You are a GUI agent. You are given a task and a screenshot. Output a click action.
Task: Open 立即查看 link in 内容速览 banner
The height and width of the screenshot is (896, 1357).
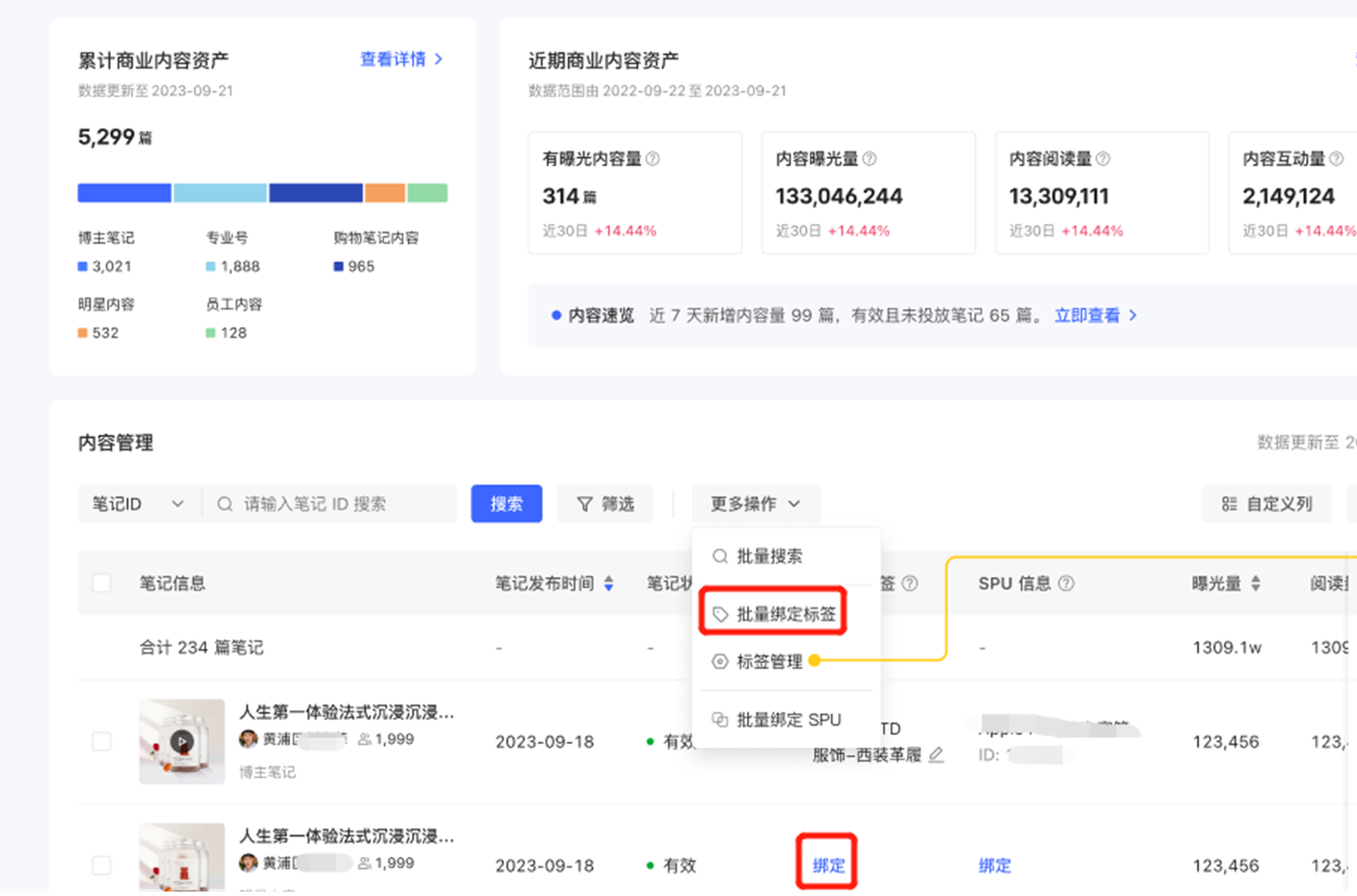point(1095,315)
